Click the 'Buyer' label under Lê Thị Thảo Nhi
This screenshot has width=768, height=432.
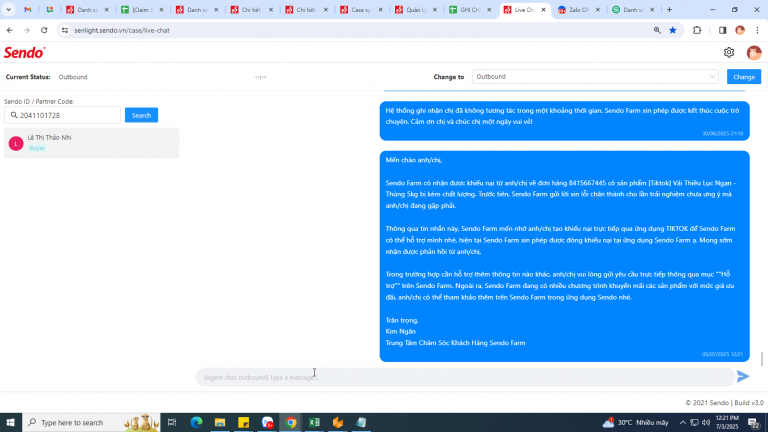pos(37,148)
